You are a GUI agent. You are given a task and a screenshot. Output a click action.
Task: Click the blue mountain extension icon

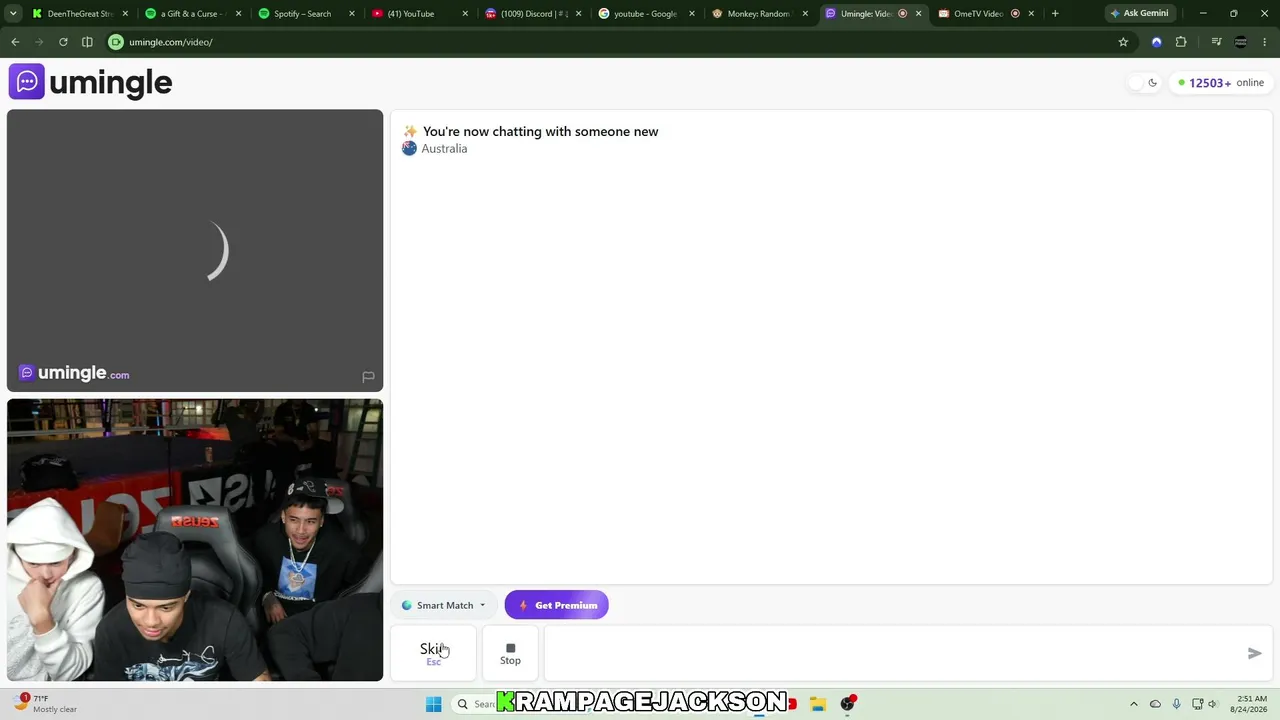(x=1157, y=42)
